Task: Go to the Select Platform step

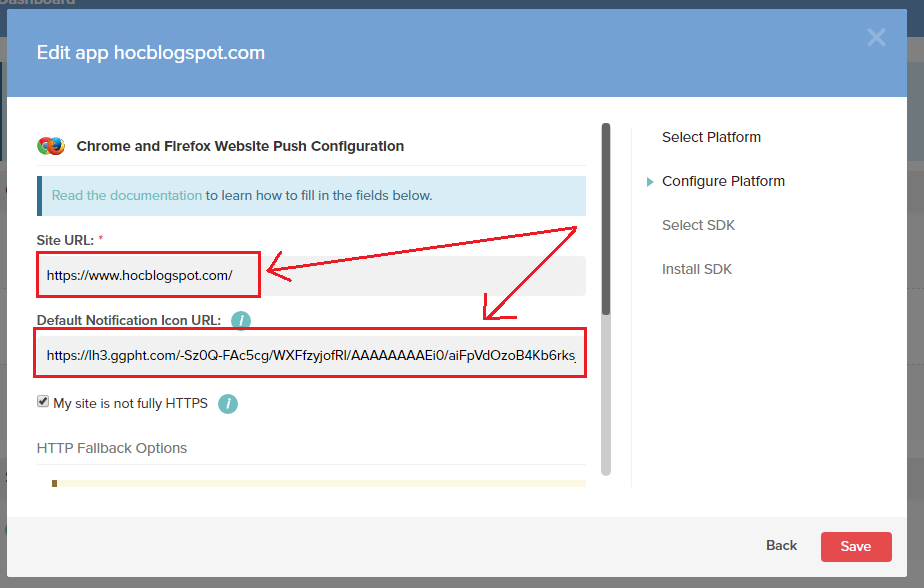Action: pyautogui.click(x=711, y=137)
